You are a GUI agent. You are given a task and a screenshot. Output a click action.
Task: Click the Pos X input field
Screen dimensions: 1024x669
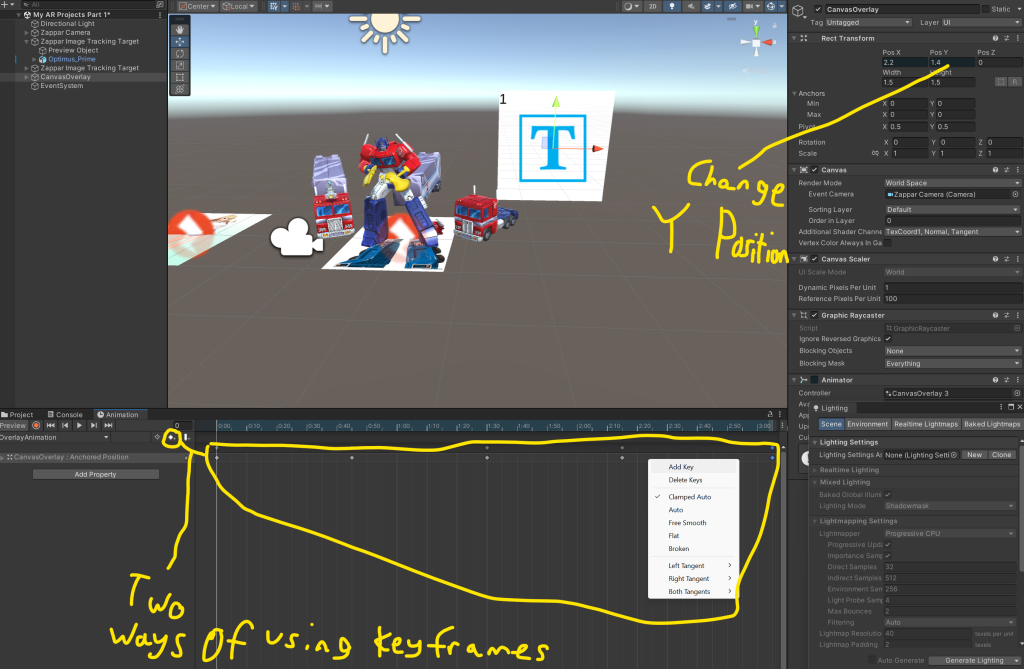(903, 62)
